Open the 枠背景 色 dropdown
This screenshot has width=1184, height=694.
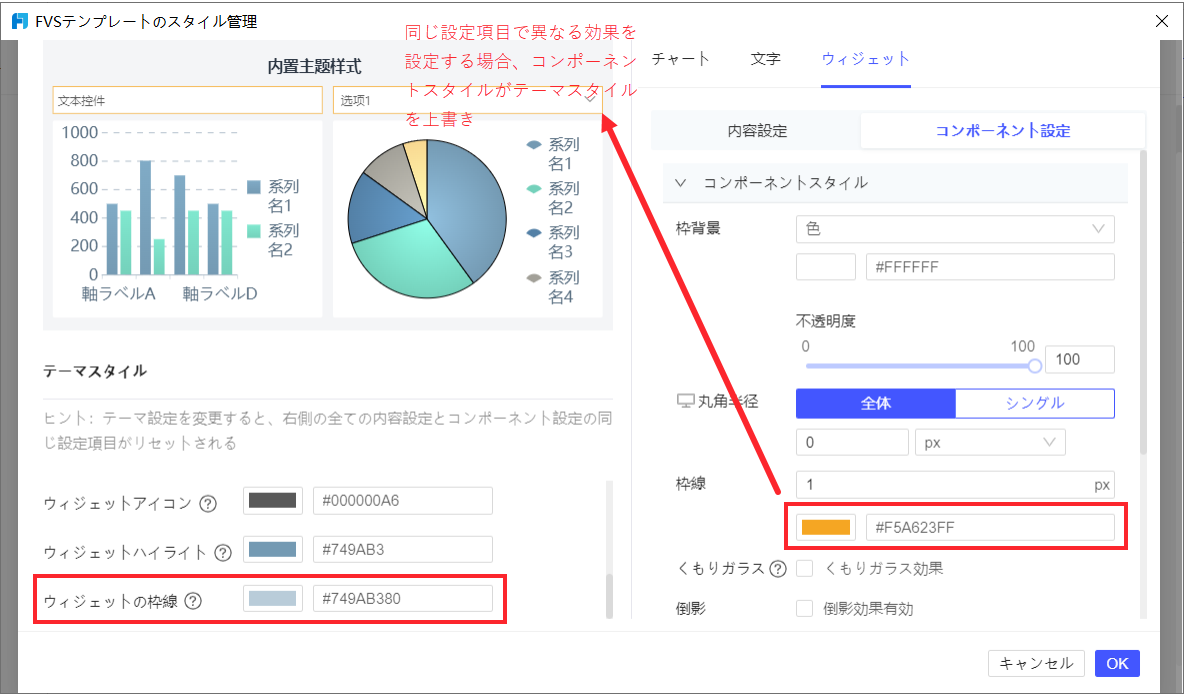coord(955,229)
